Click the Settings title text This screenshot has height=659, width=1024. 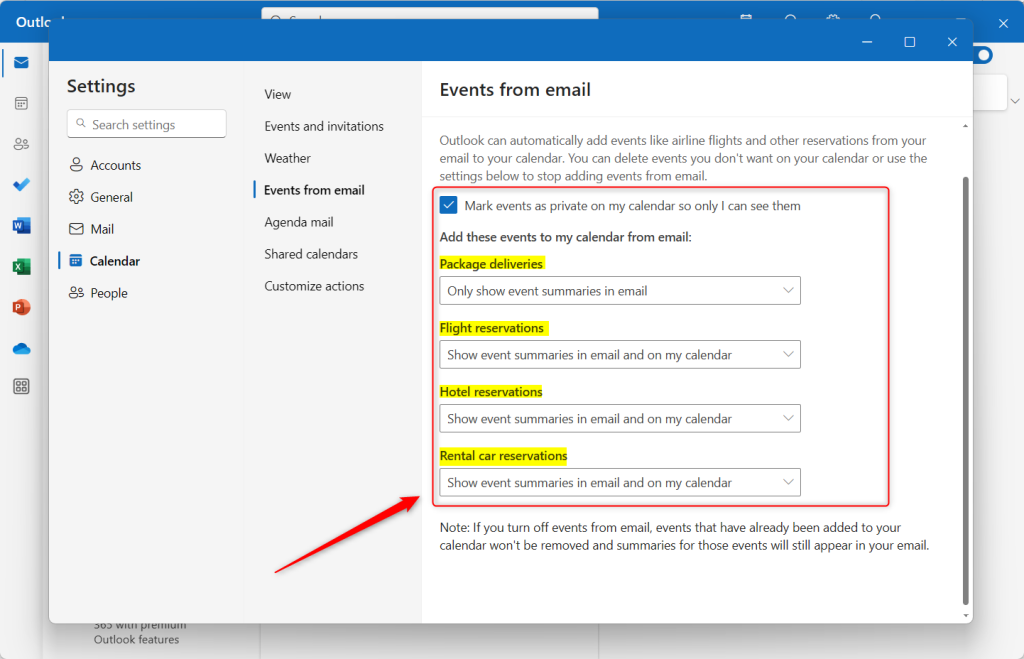click(101, 86)
